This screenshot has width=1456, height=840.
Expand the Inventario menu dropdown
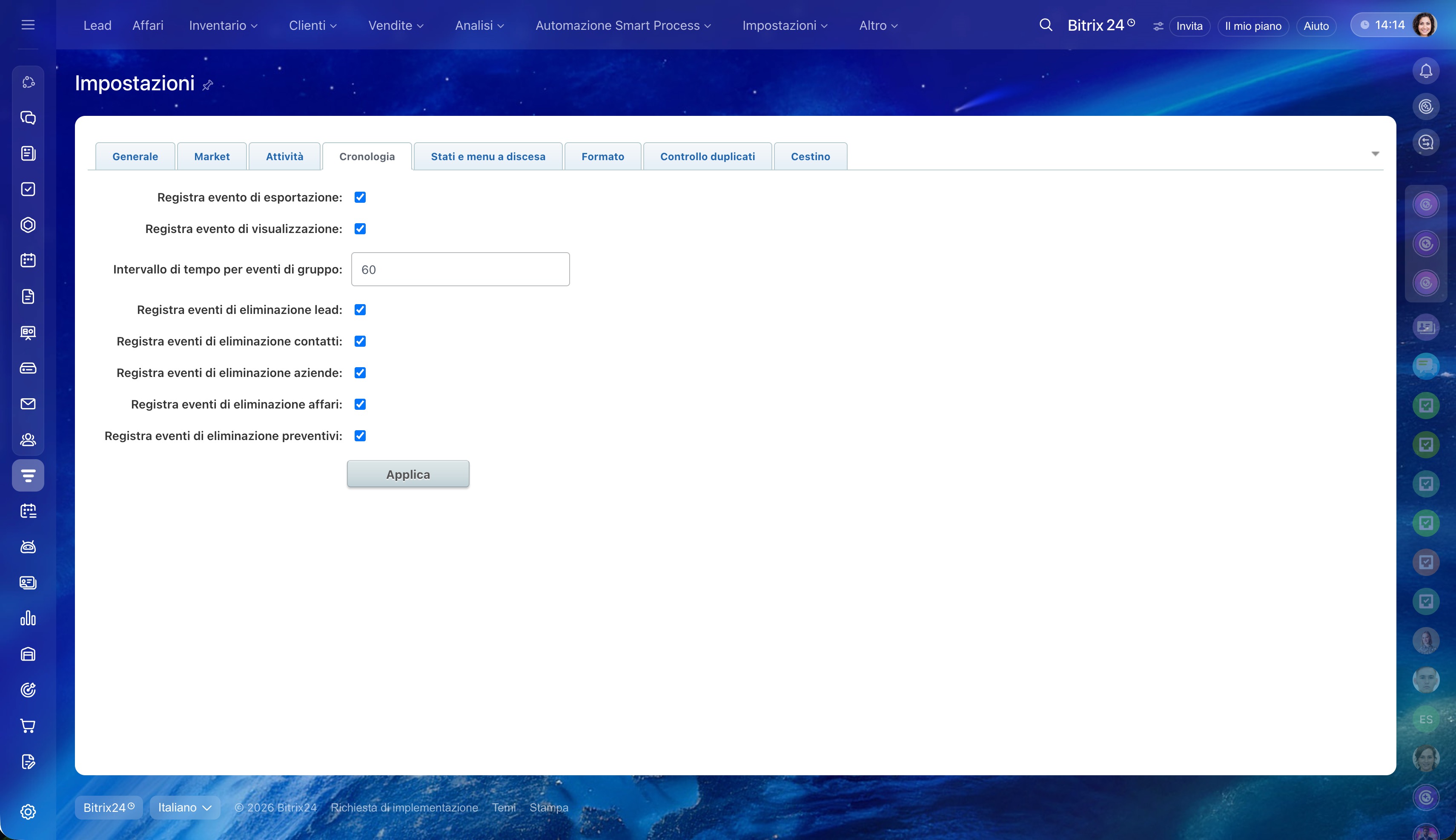point(223,26)
